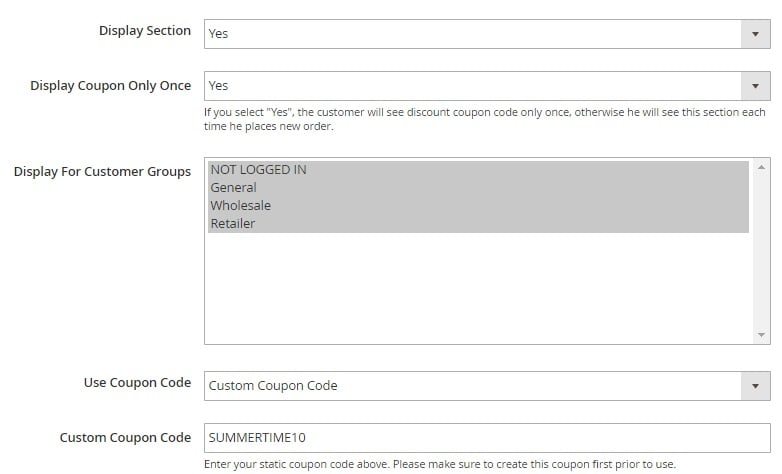The height and width of the screenshot is (474, 782).
Task: Click the Custom Coupon Code selected value
Action: (273, 386)
